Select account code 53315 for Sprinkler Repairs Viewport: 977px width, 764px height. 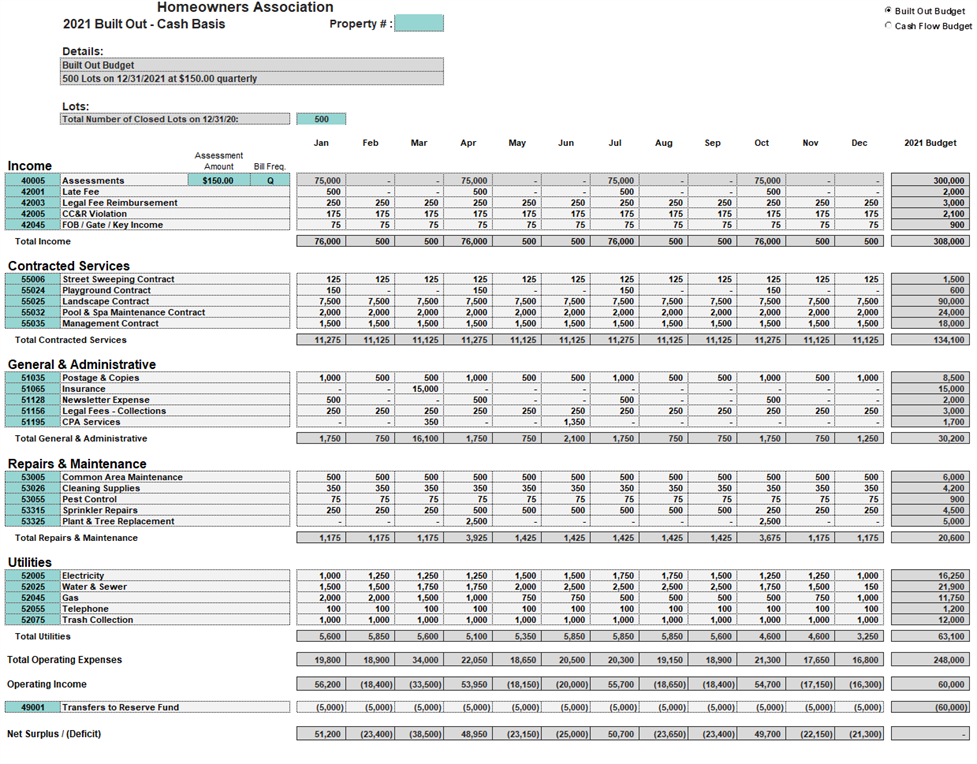click(34, 510)
